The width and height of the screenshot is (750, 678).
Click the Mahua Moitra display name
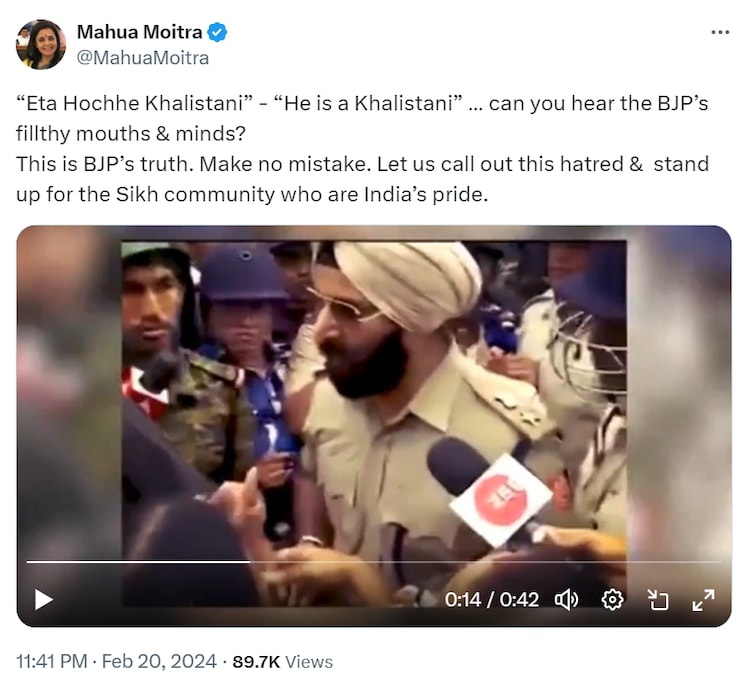[140, 33]
